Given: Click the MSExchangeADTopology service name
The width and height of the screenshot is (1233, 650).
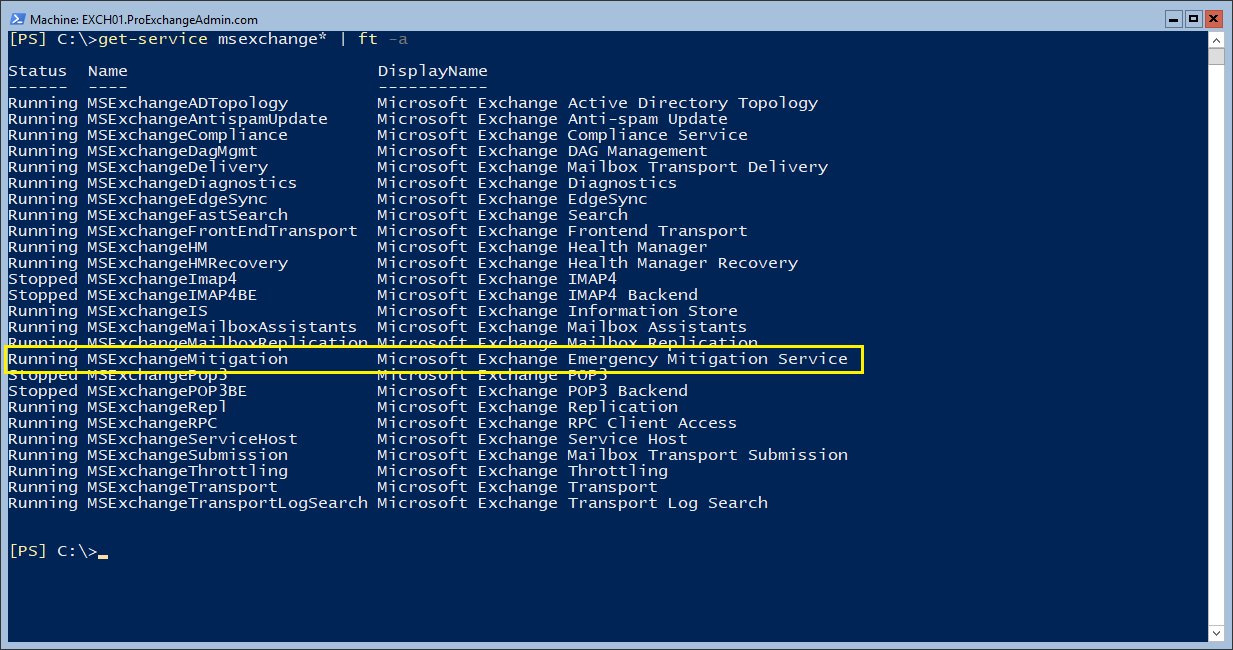Looking at the screenshot, I should click(x=187, y=103).
